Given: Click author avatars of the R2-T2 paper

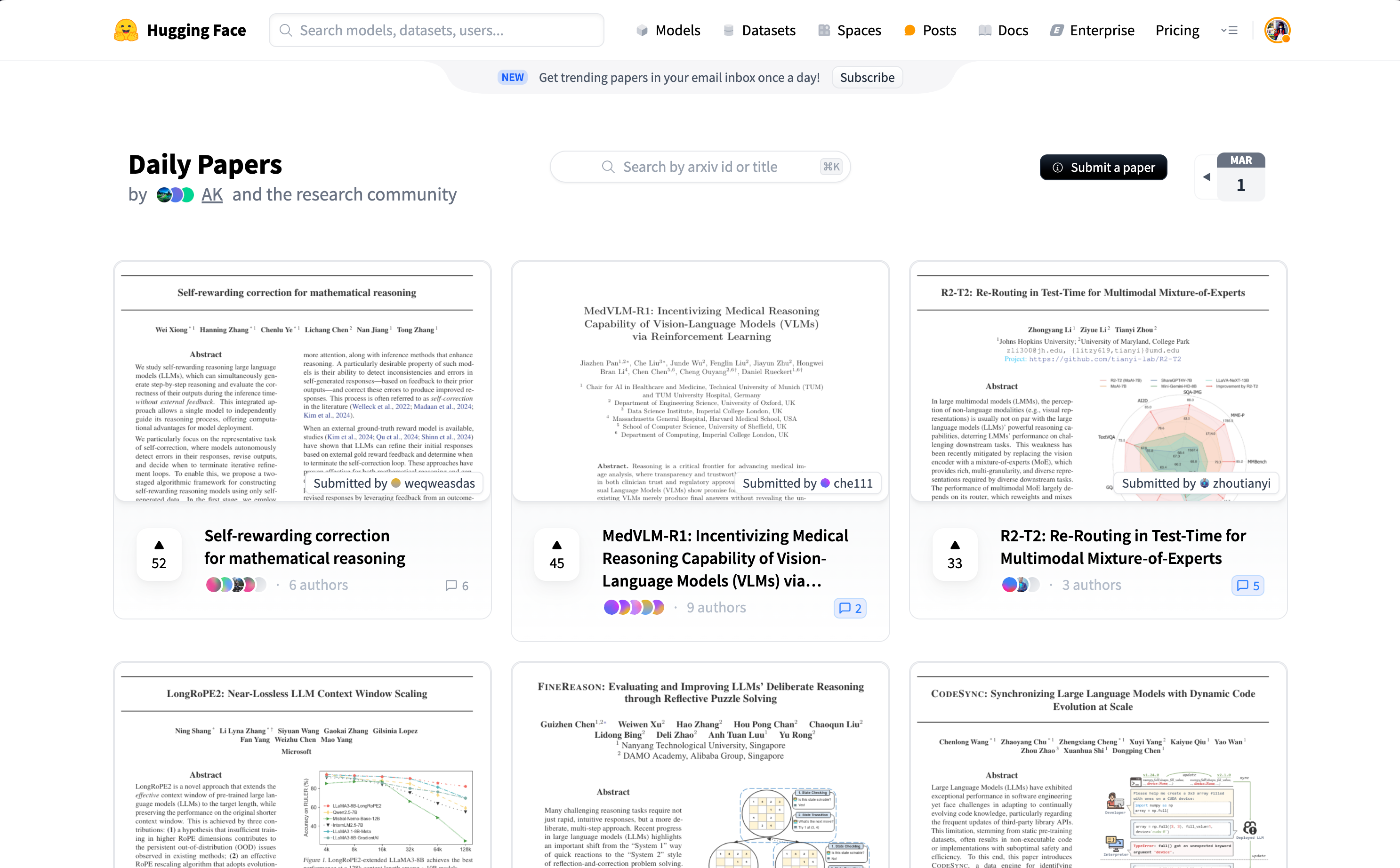Looking at the screenshot, I should [x=1020, y=585].
